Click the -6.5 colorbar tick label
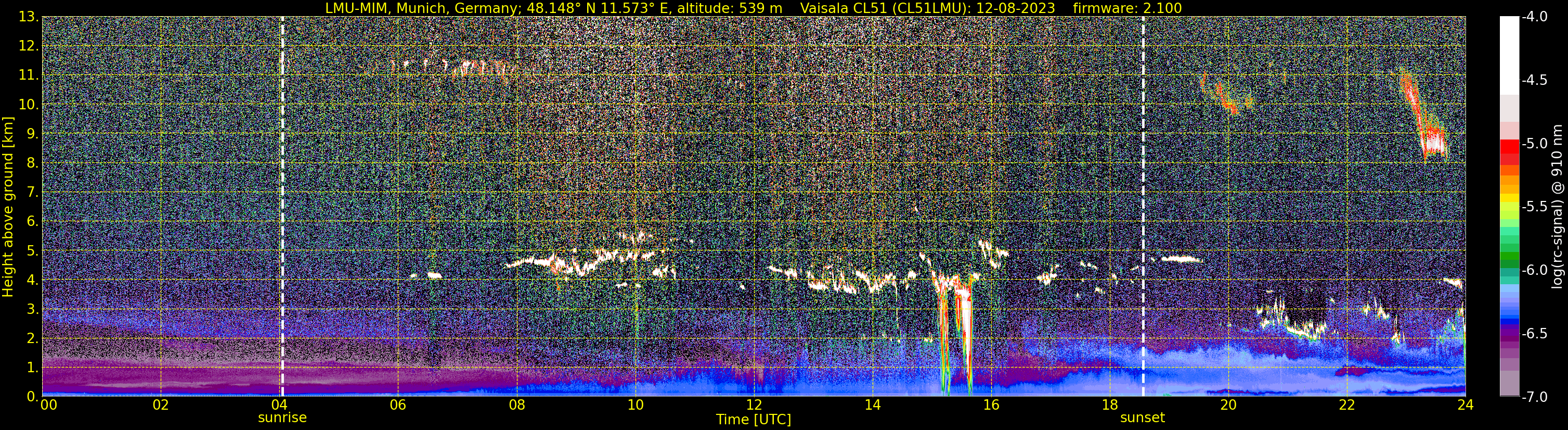 pos(1535,334)
